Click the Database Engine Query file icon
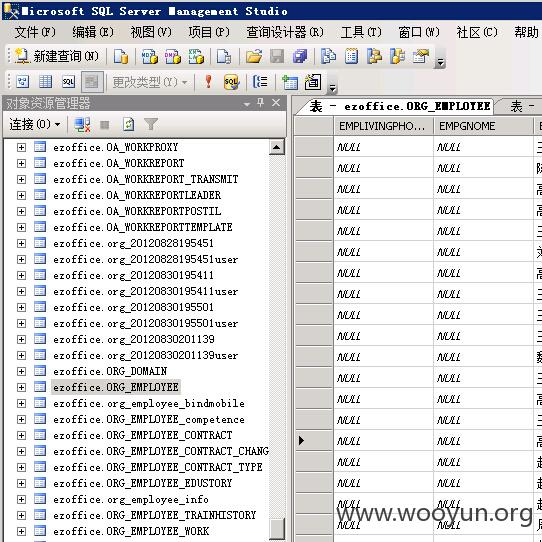 121,56
